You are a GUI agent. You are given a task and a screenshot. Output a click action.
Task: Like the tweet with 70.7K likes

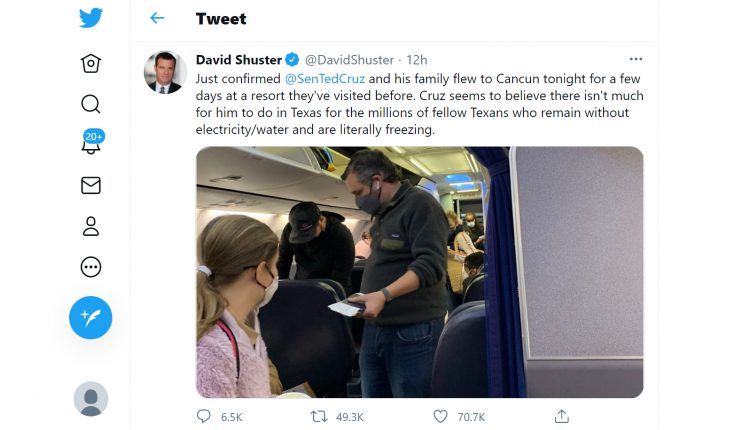click(441, 416)
